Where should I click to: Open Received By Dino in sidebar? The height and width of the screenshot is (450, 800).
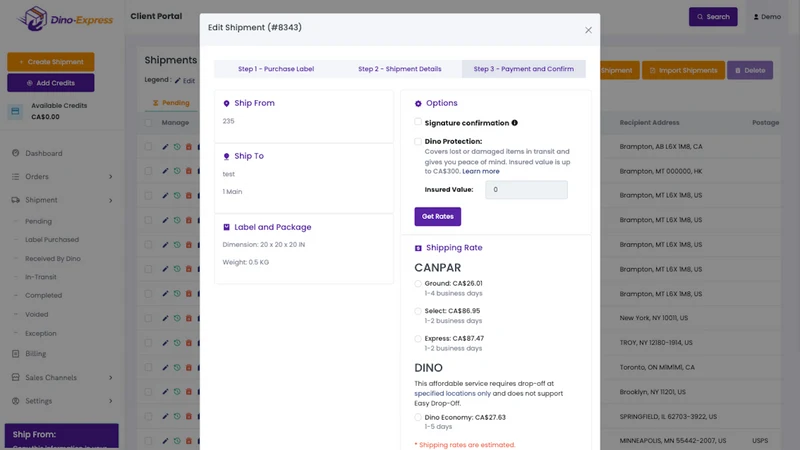pos(53,259)
